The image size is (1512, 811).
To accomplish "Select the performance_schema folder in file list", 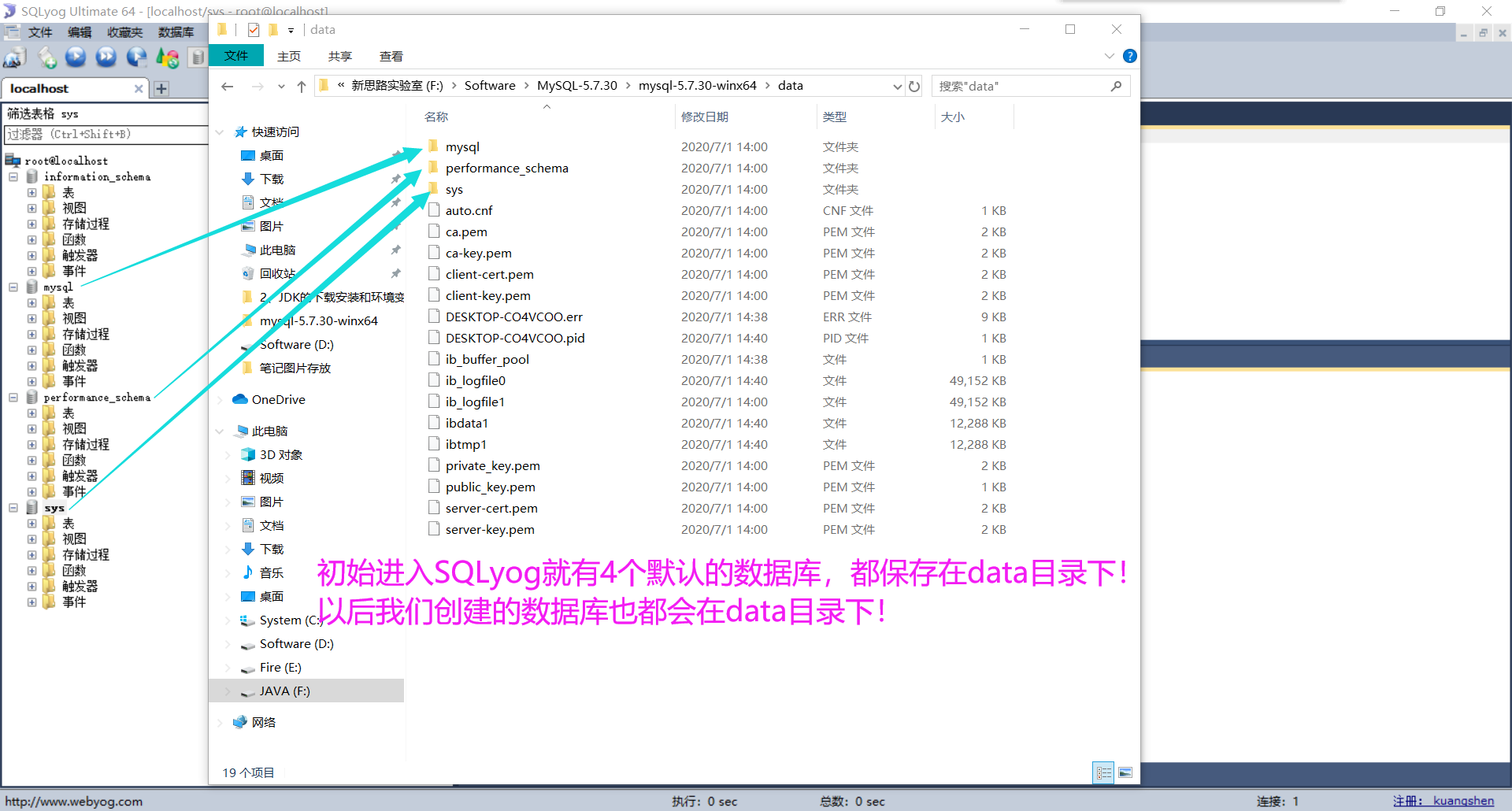I will point(507,168).
